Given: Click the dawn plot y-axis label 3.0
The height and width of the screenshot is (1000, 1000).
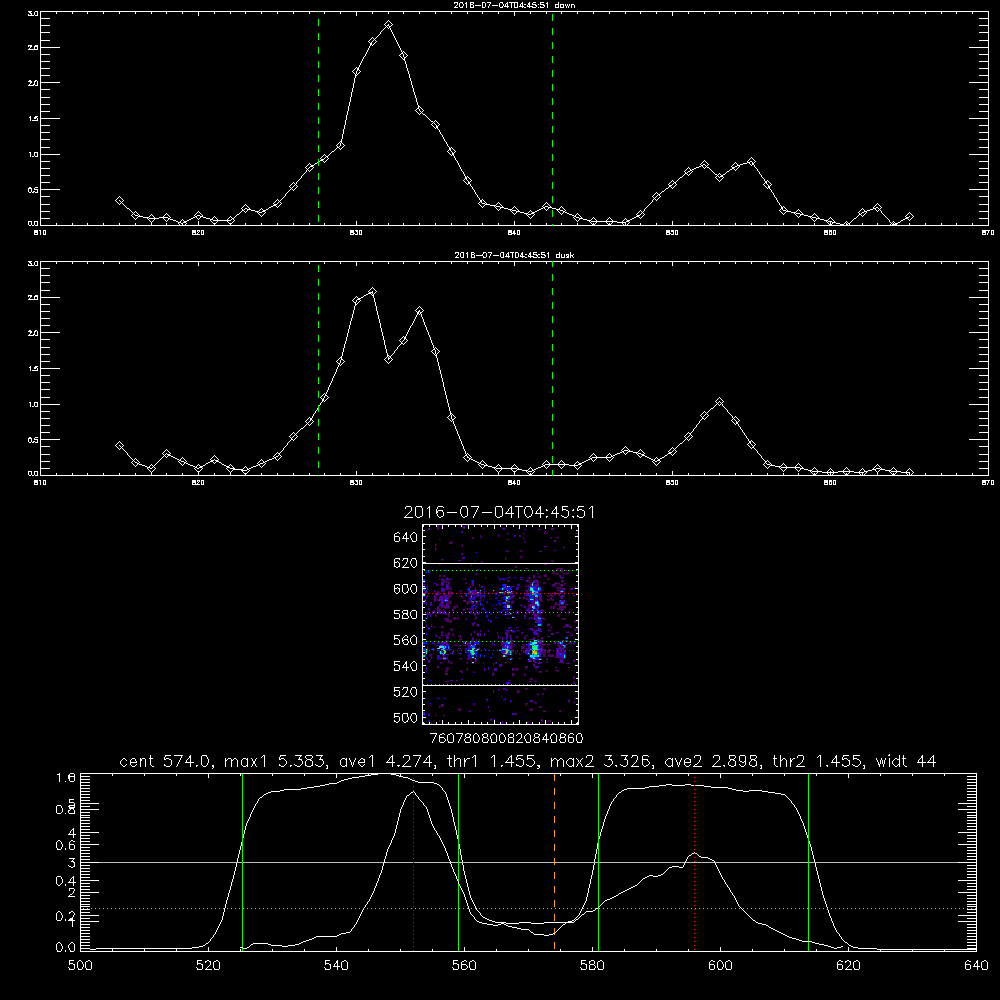Looking at the screenshot, I should [34, 13].
